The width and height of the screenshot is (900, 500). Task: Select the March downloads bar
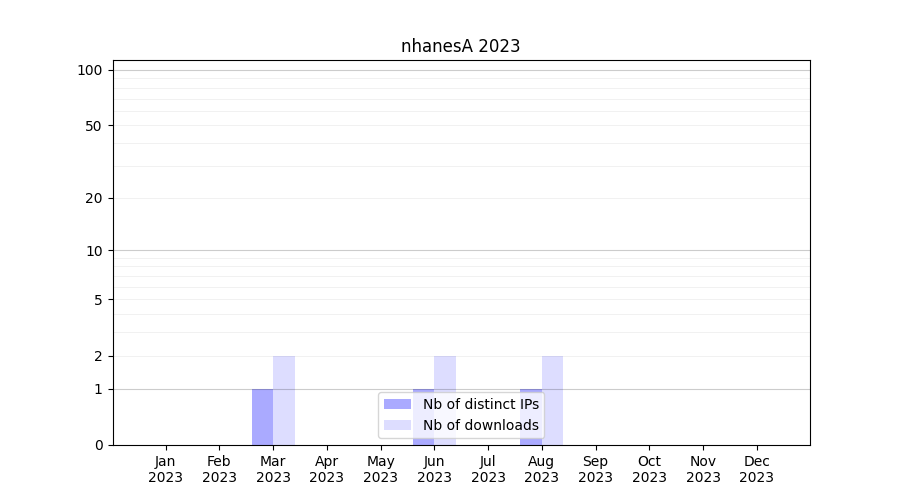(284, 400)
